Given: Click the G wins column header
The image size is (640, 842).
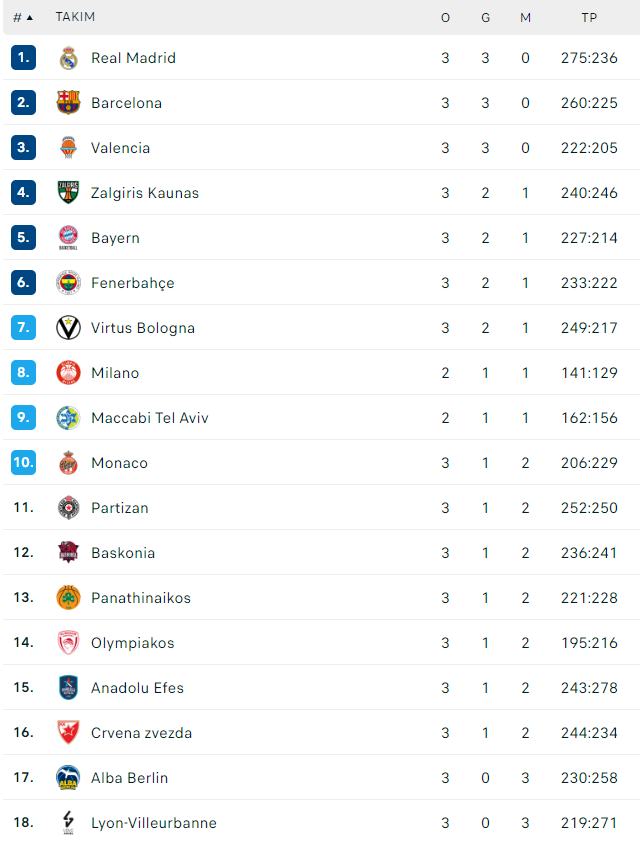Looking at the screenshot, I should (x=485, y=18).
